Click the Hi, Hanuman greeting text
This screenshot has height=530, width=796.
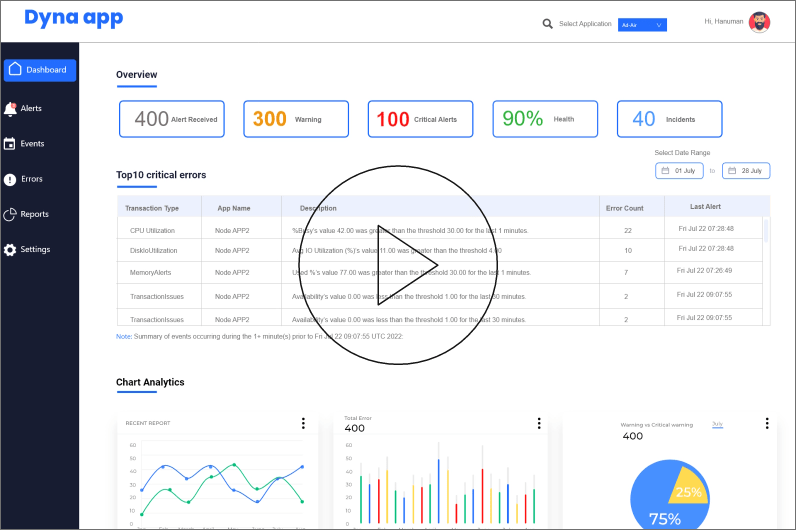pyautogui.click(x=723, y=21)
